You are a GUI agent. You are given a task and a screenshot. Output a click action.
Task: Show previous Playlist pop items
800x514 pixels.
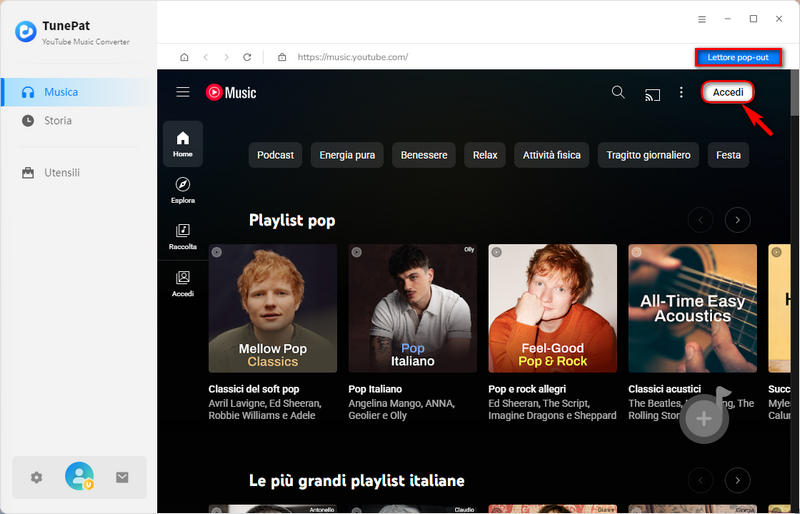[701, 220]
